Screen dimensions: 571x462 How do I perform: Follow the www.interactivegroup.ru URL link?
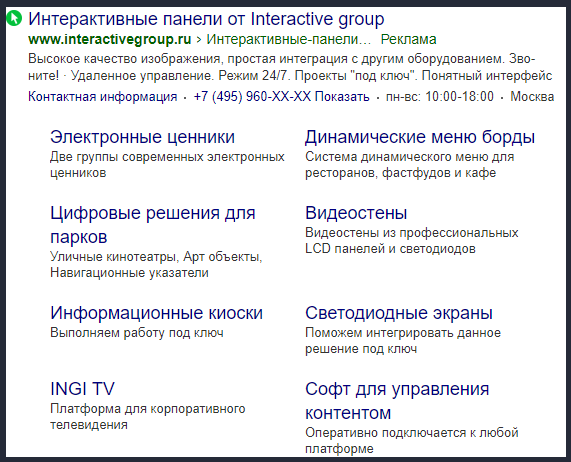110,39
